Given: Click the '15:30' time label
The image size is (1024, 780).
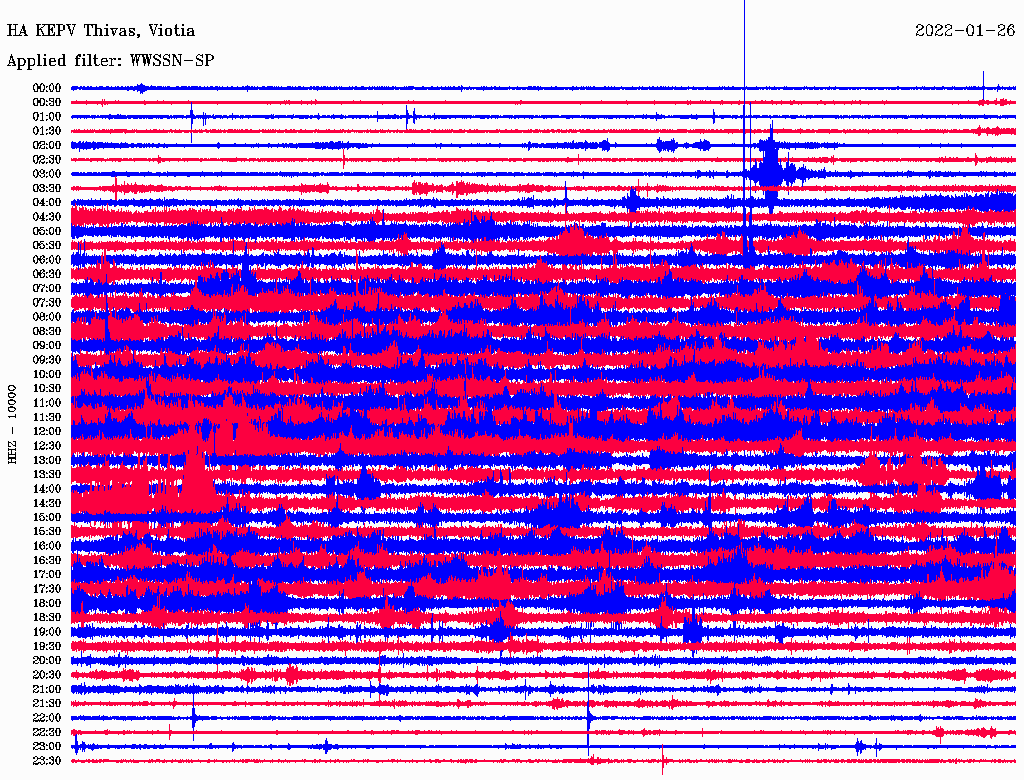Looking at the screenshot, I should click(47, 532).
